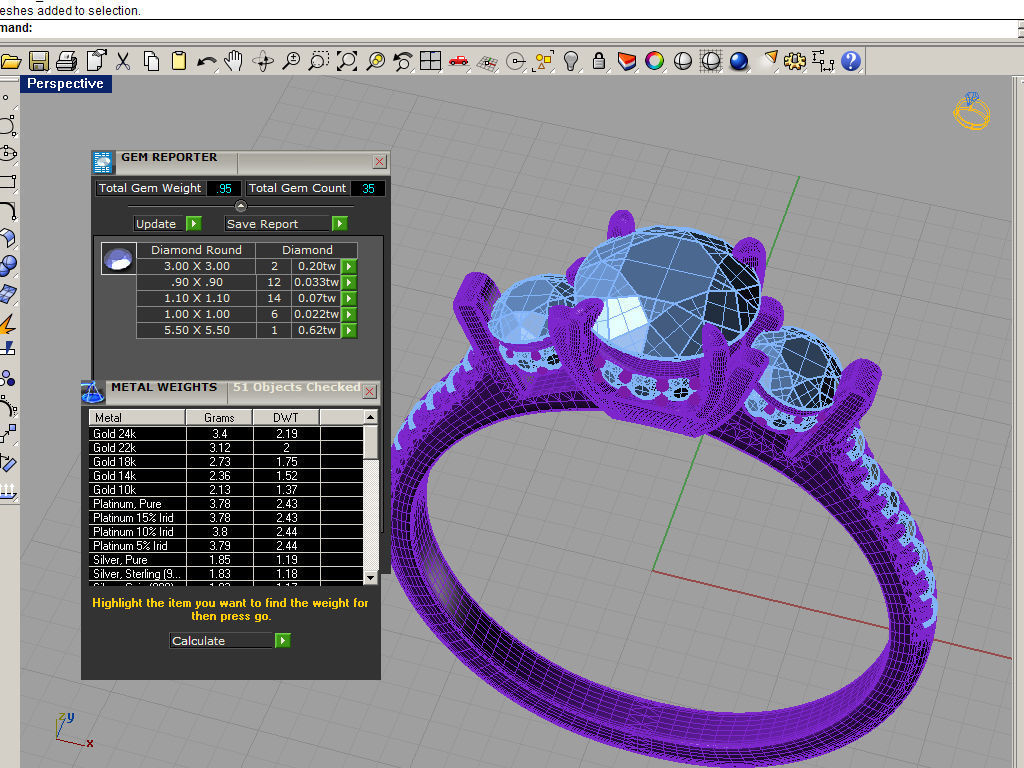Screen dimensions: 1024x768
Task: Select the Gold 14k row
Action: coord(226,475)
